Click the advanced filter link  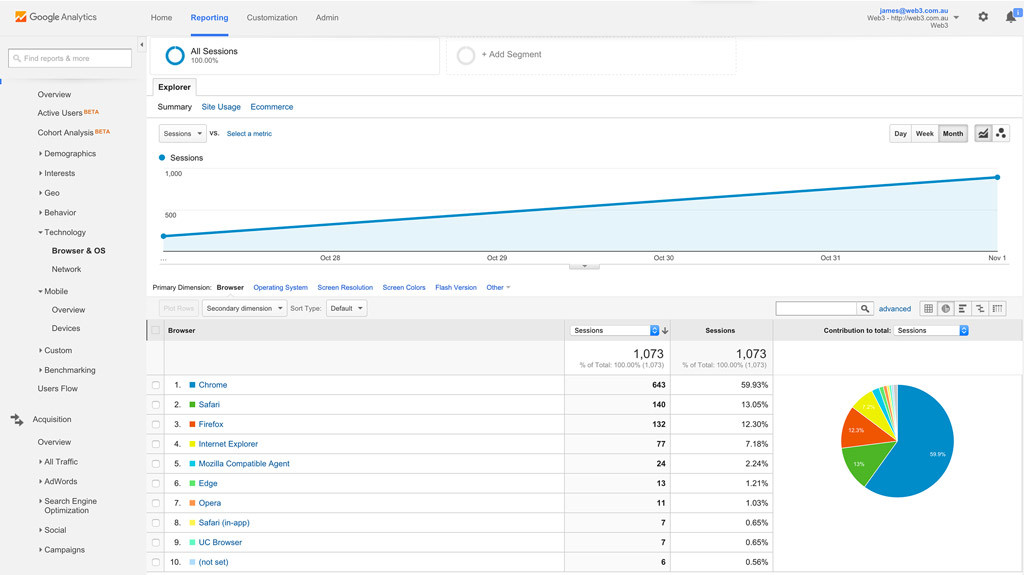[895, 308]
